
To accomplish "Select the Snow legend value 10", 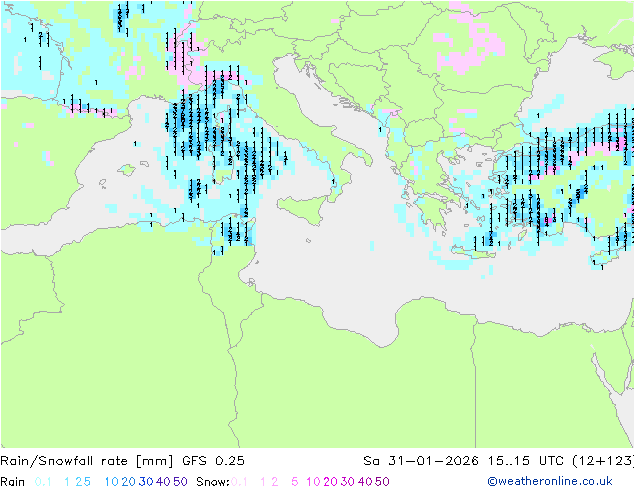I will point(313,482).
